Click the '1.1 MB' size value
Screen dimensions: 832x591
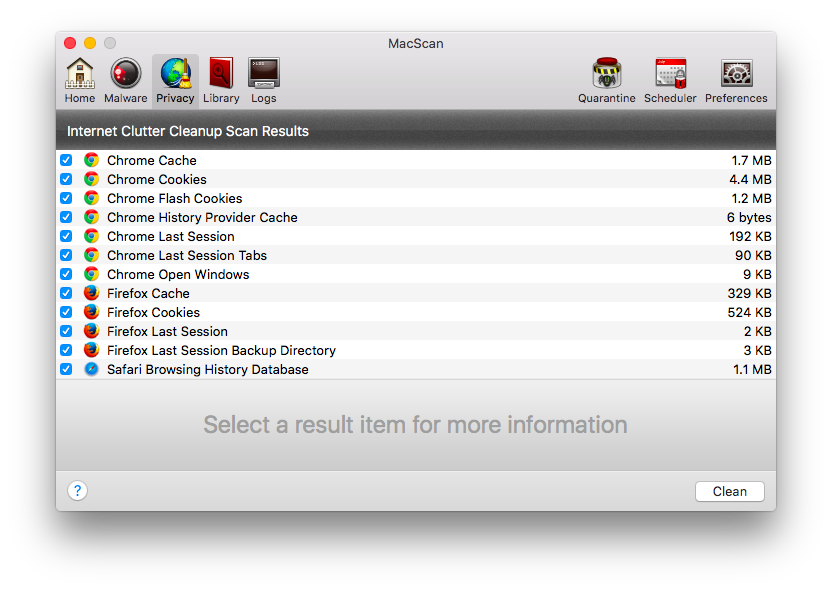pyautogui.click(x=752, y=369)
